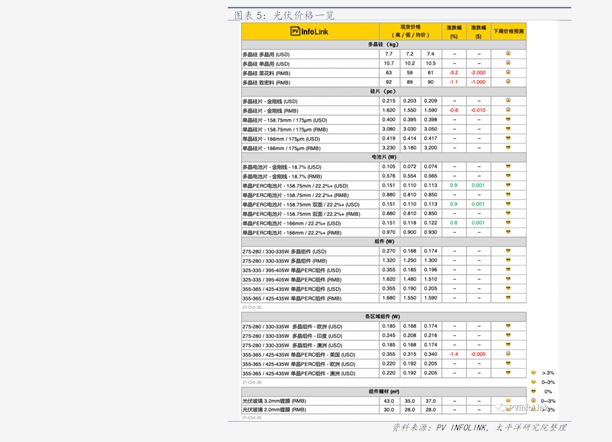This screenshot has width=612, height=442.
Task: Click the 图表 5: 光伏价格一览 title
Action: coord(284,15)
